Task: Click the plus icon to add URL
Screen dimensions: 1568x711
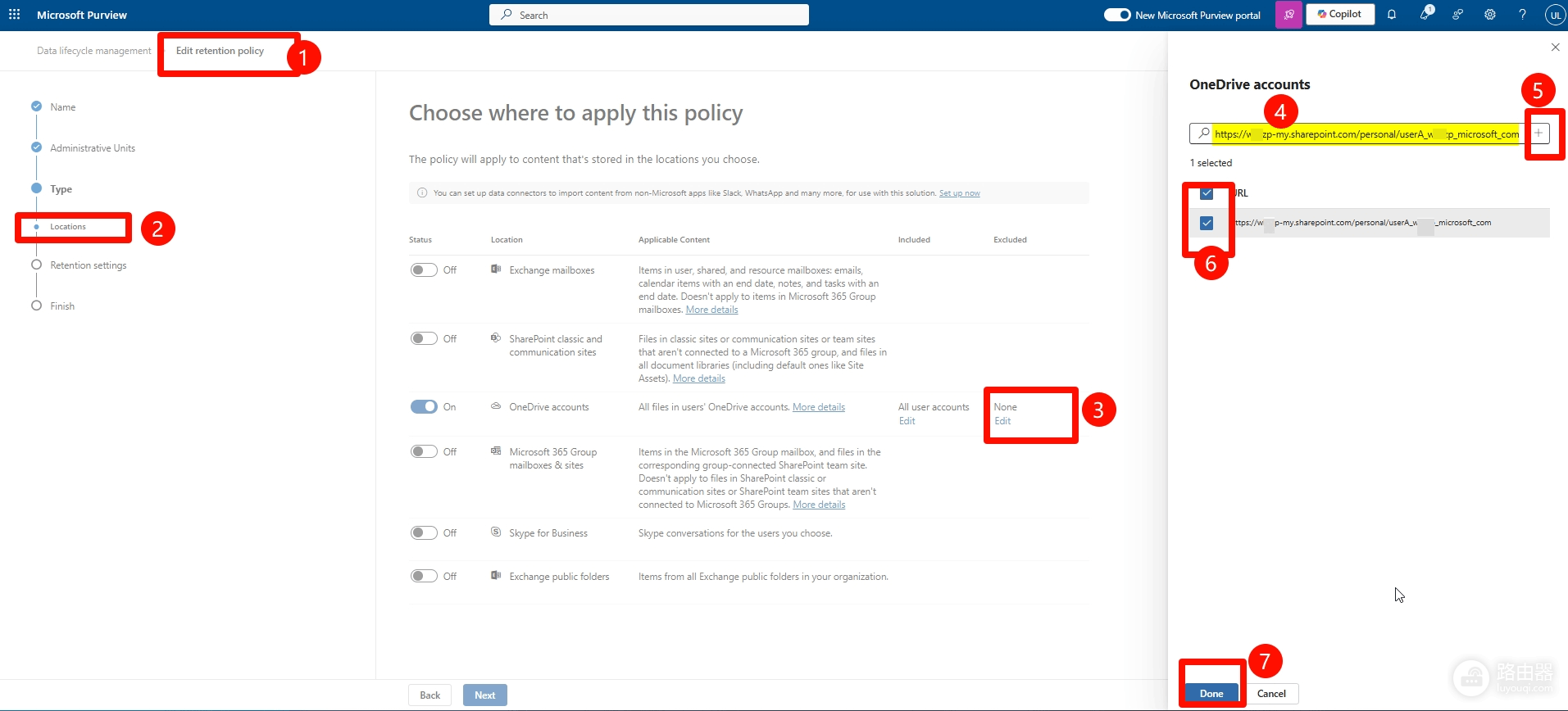Action: (1538, 133)
